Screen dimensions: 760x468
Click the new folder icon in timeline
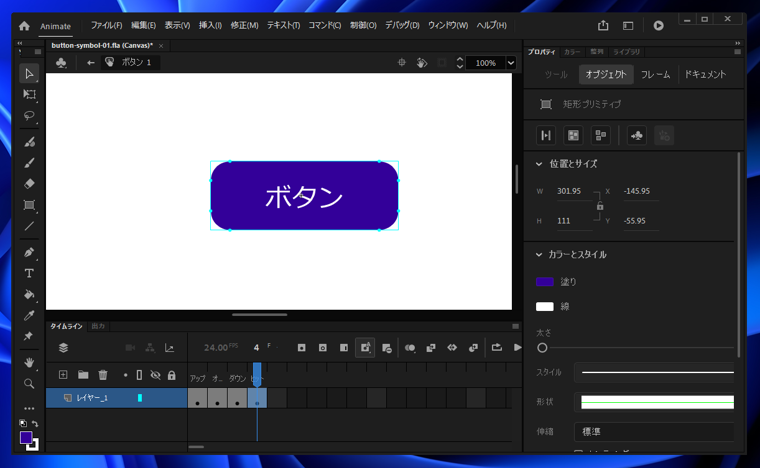(x=83, y=374)
